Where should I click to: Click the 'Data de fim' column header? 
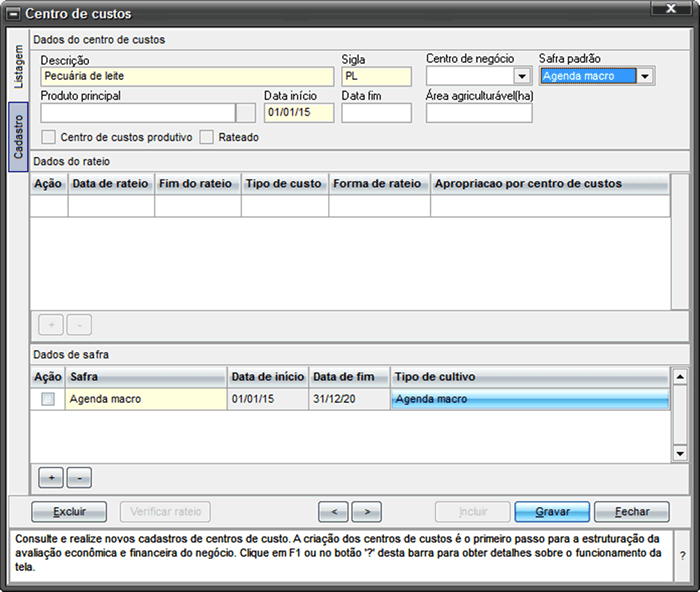click(x=350, y=377)
